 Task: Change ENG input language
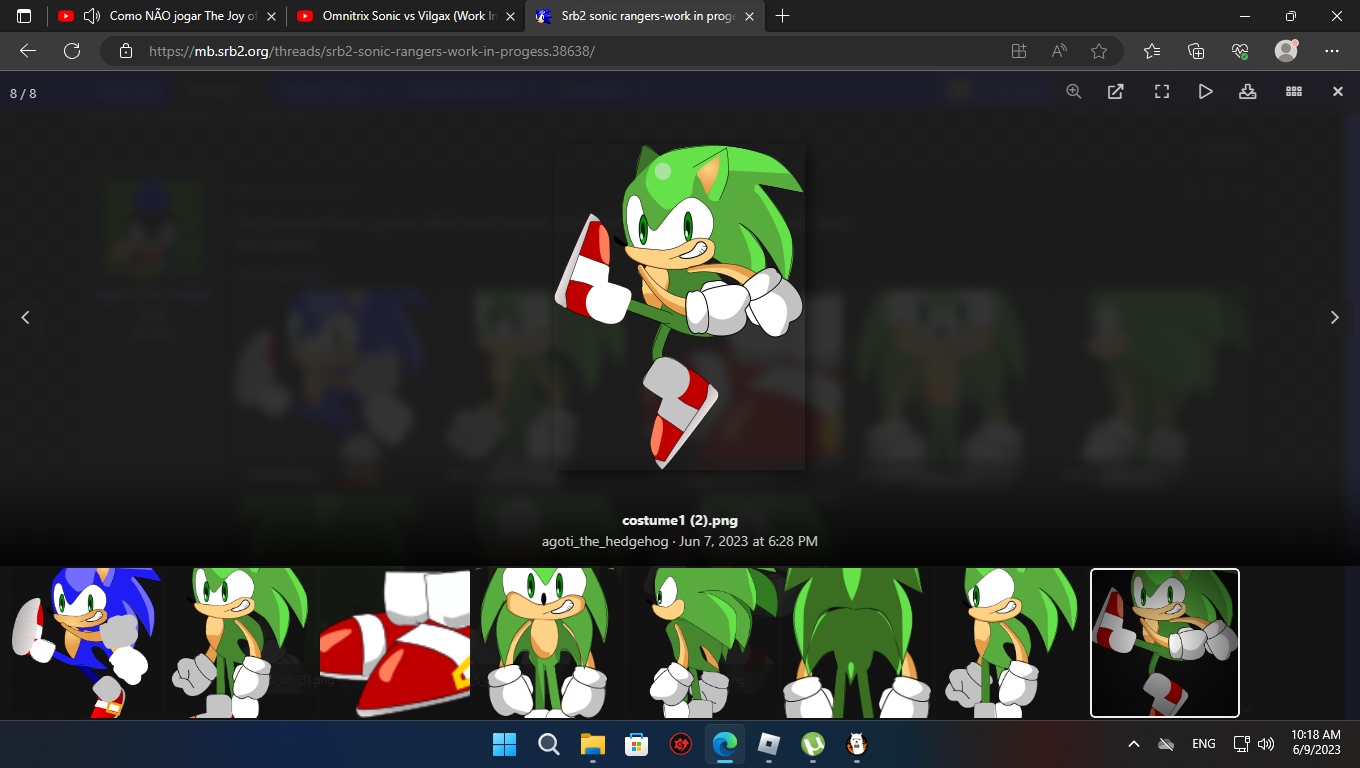pos(1204,744)
